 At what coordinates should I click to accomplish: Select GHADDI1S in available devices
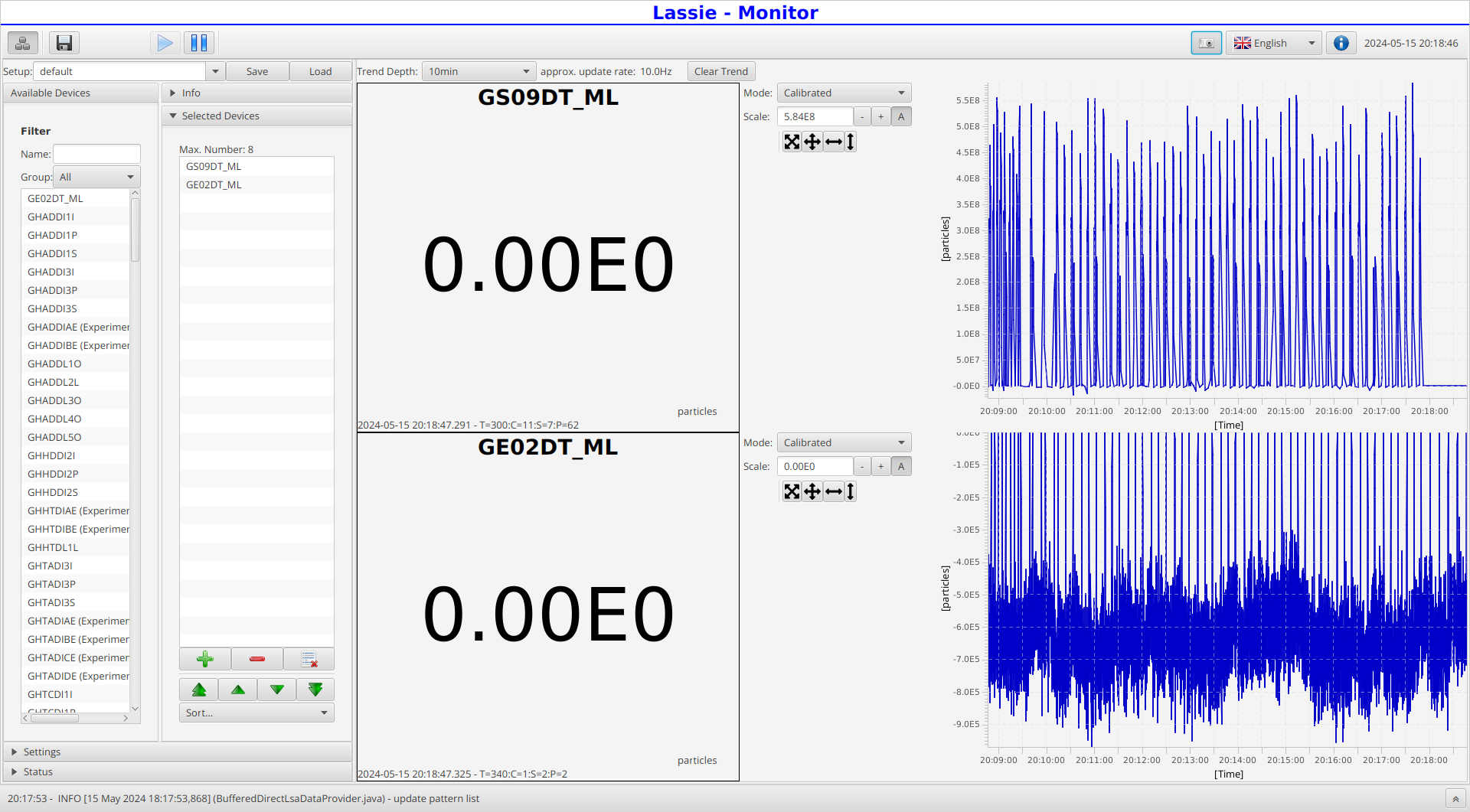(x=76, y=253)
